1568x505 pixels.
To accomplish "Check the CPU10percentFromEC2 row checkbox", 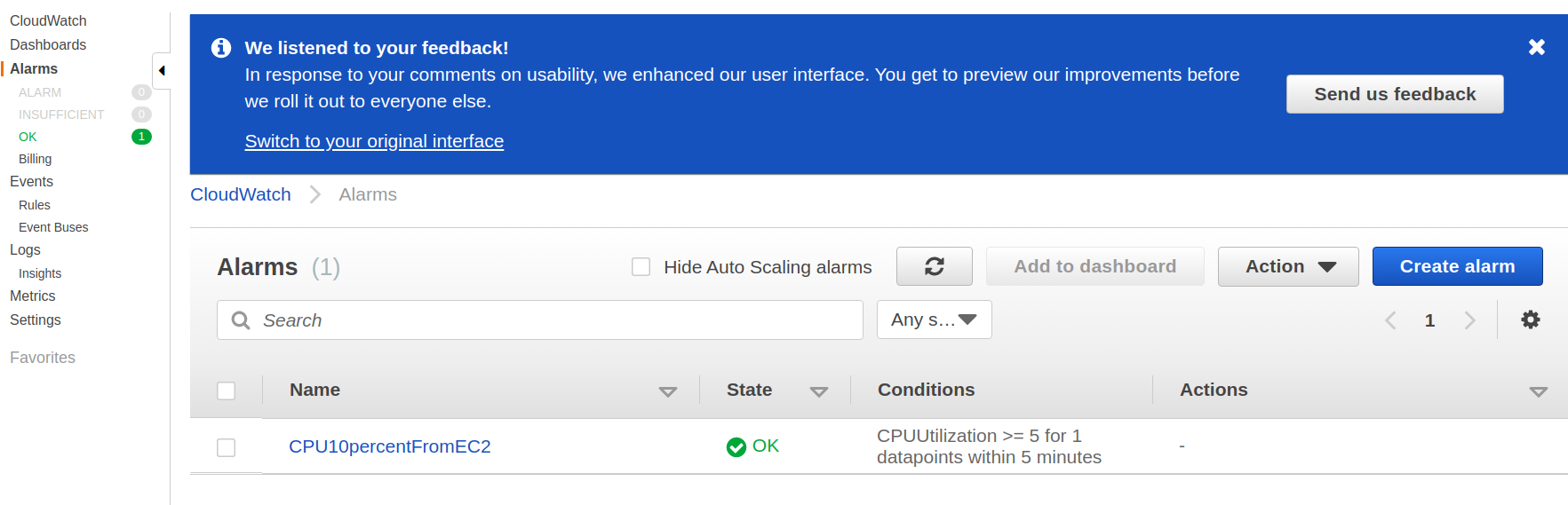I will point(227,447).
